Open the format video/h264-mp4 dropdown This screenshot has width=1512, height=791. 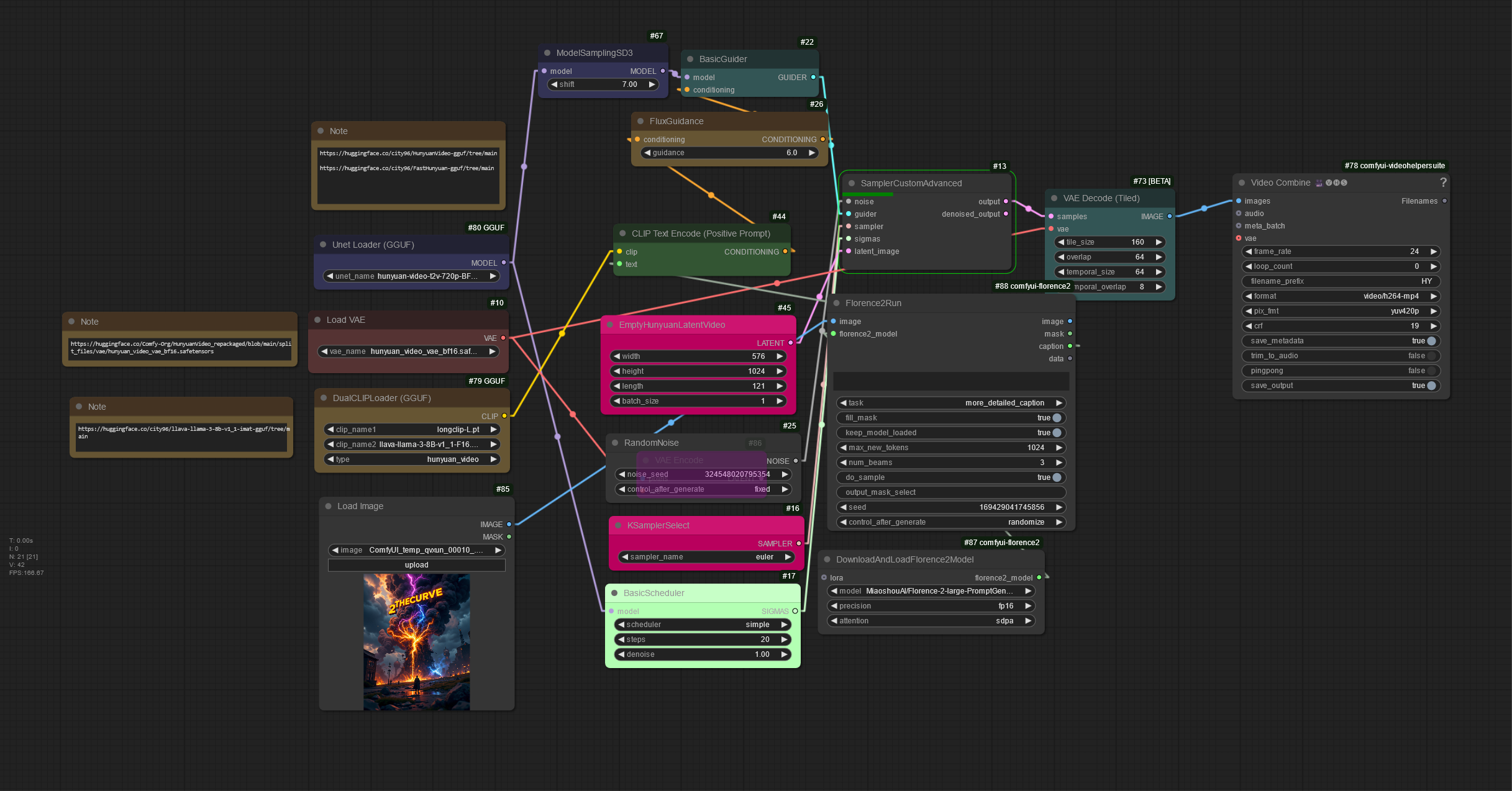[1342, 296]
